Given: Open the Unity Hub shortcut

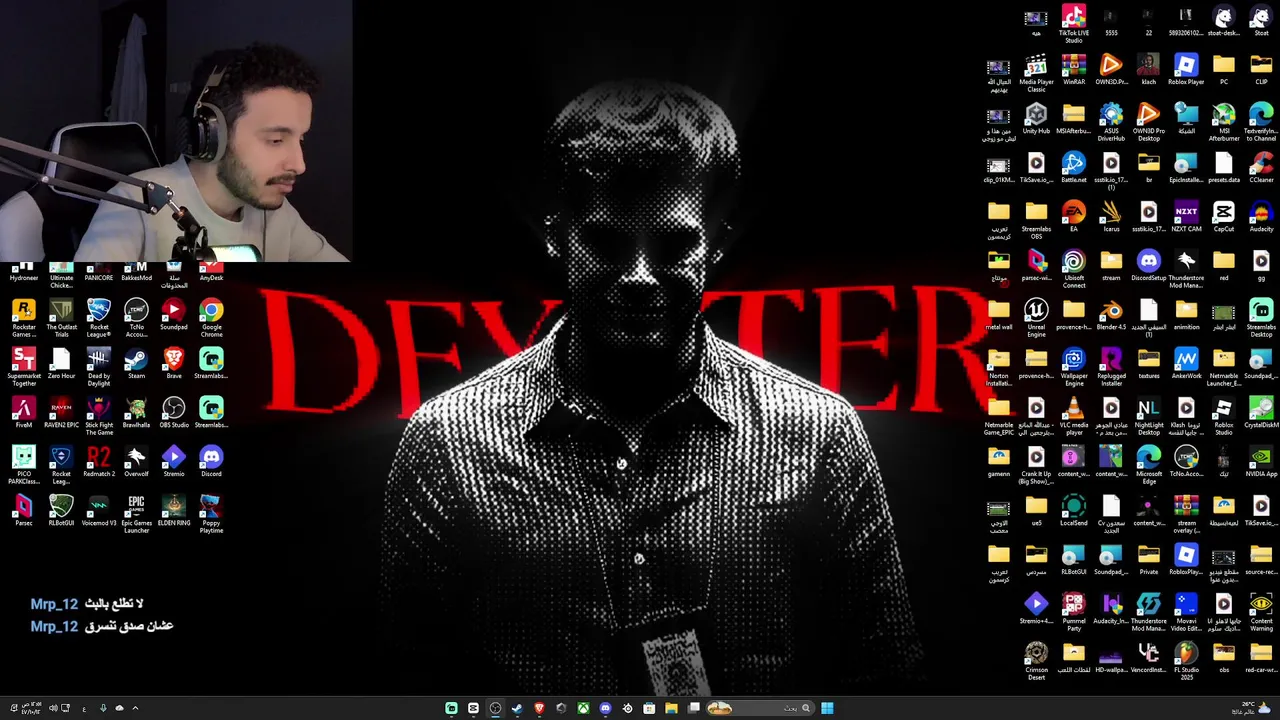Looking at the screenshot, I should point(1036,118).
